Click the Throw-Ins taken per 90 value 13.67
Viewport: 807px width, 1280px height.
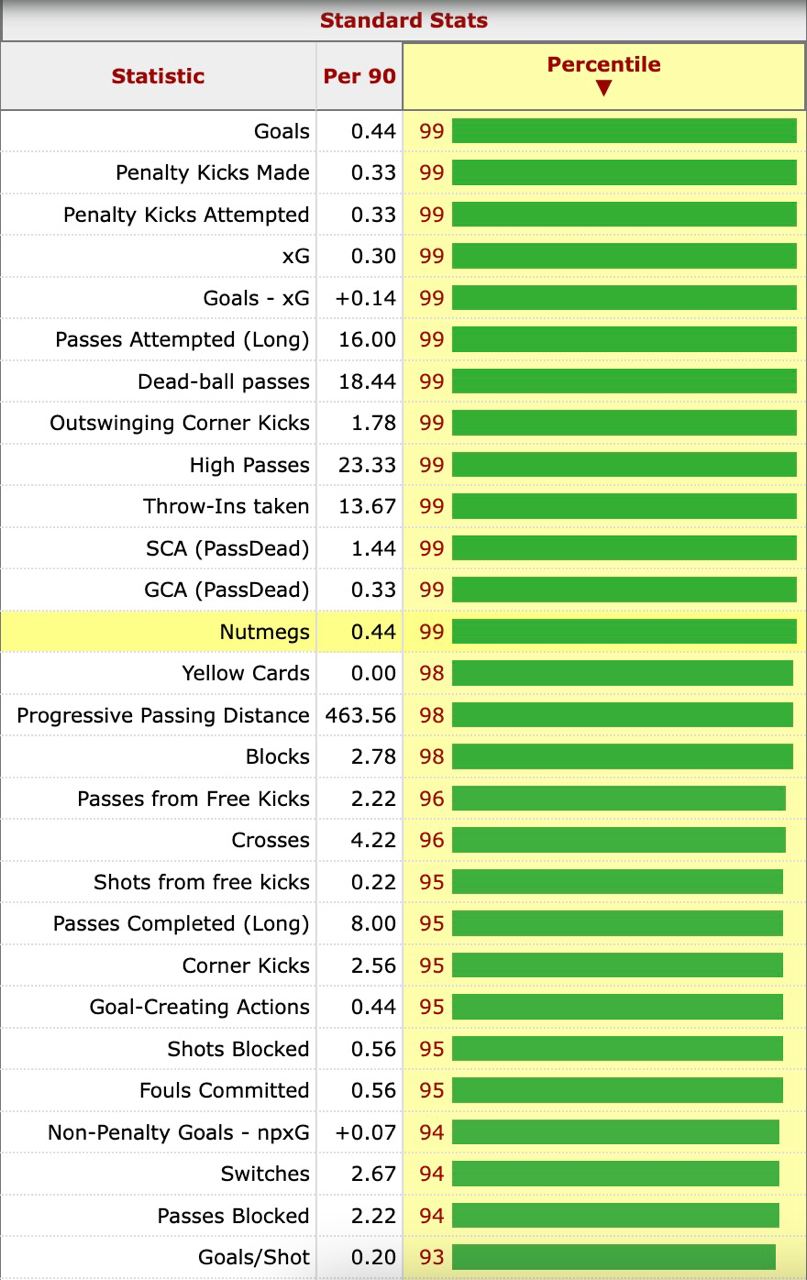(367, 506)
